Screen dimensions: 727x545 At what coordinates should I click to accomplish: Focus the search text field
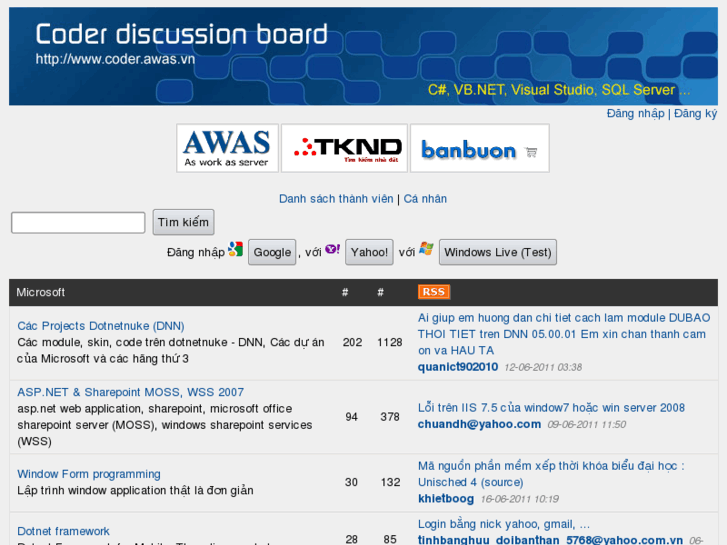[78, 223]
